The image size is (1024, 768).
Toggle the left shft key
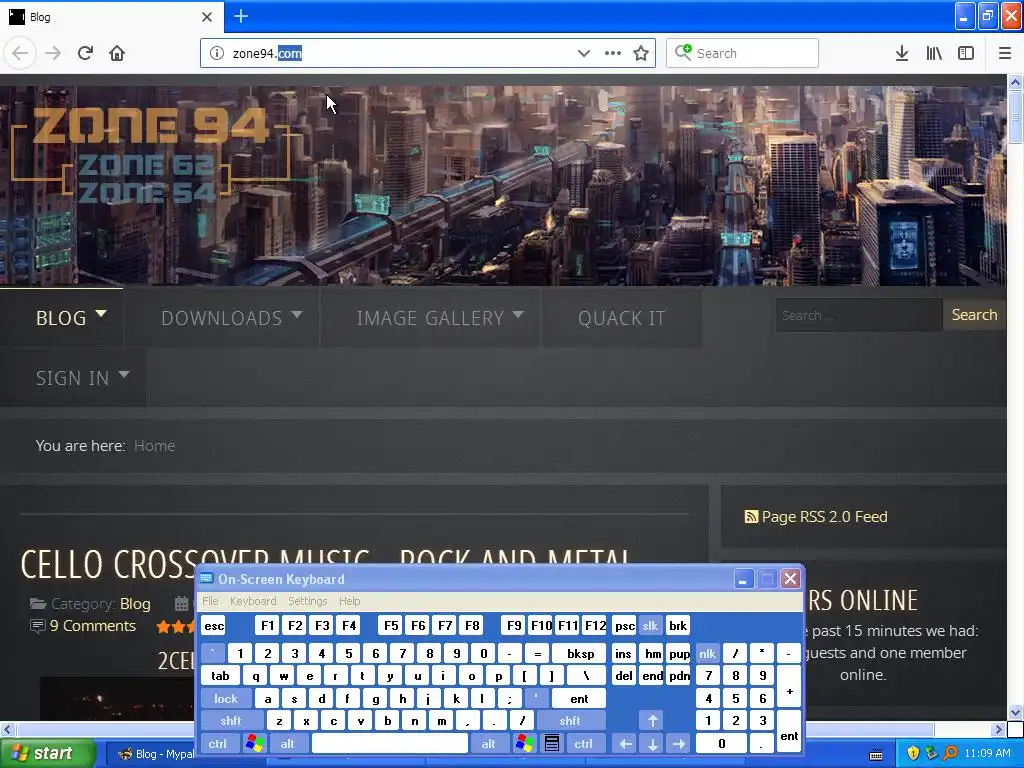[231, 721]
